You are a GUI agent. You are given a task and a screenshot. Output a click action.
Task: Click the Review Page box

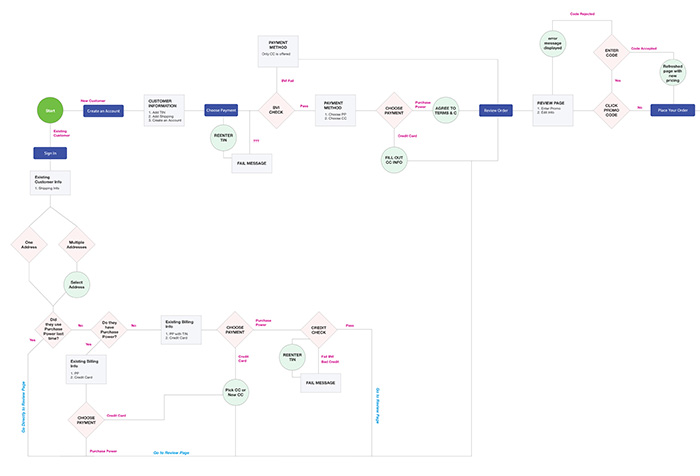(x=553, y=110)
